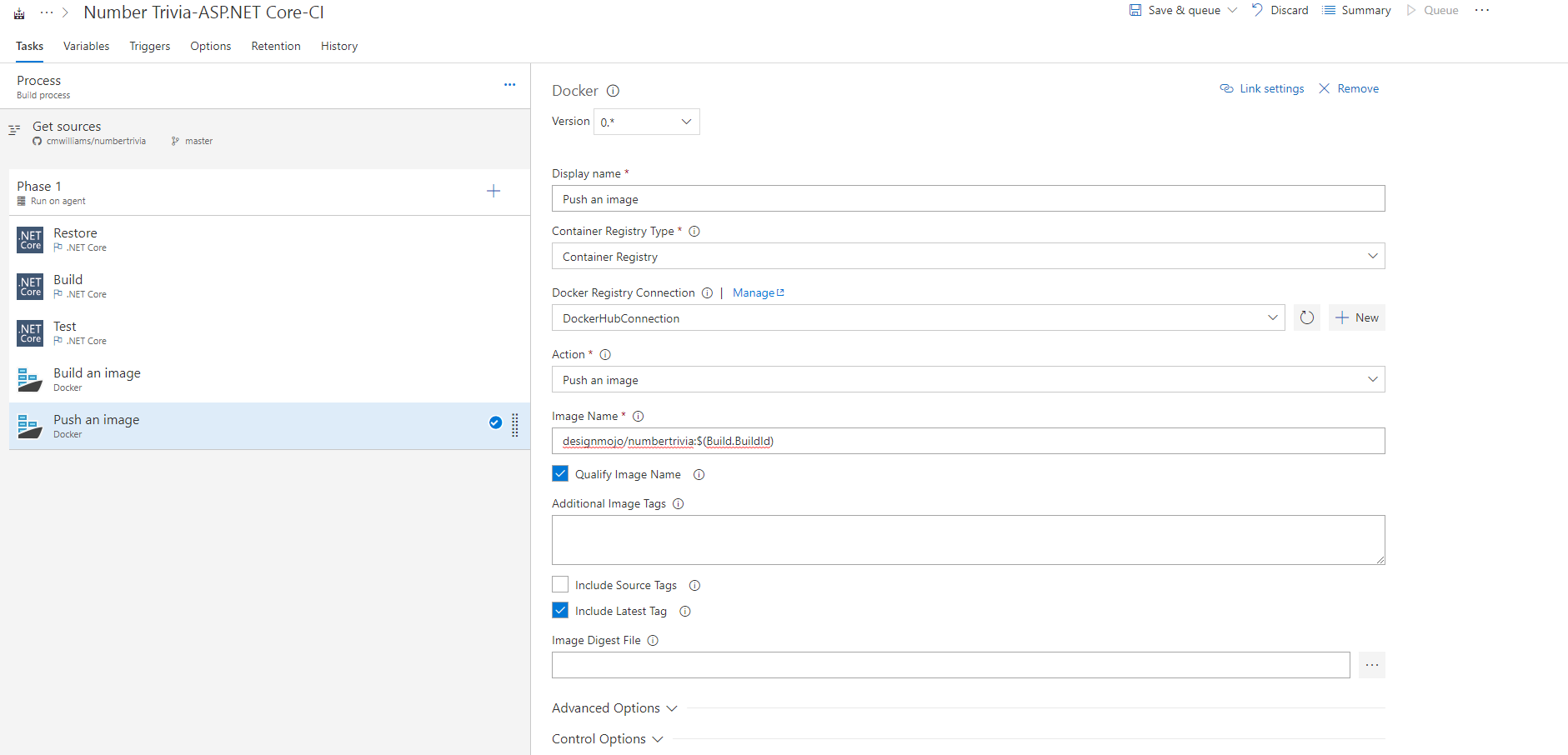
Task: Open the top-right more actions ellipsis
Action: (x=1481, y=11)
